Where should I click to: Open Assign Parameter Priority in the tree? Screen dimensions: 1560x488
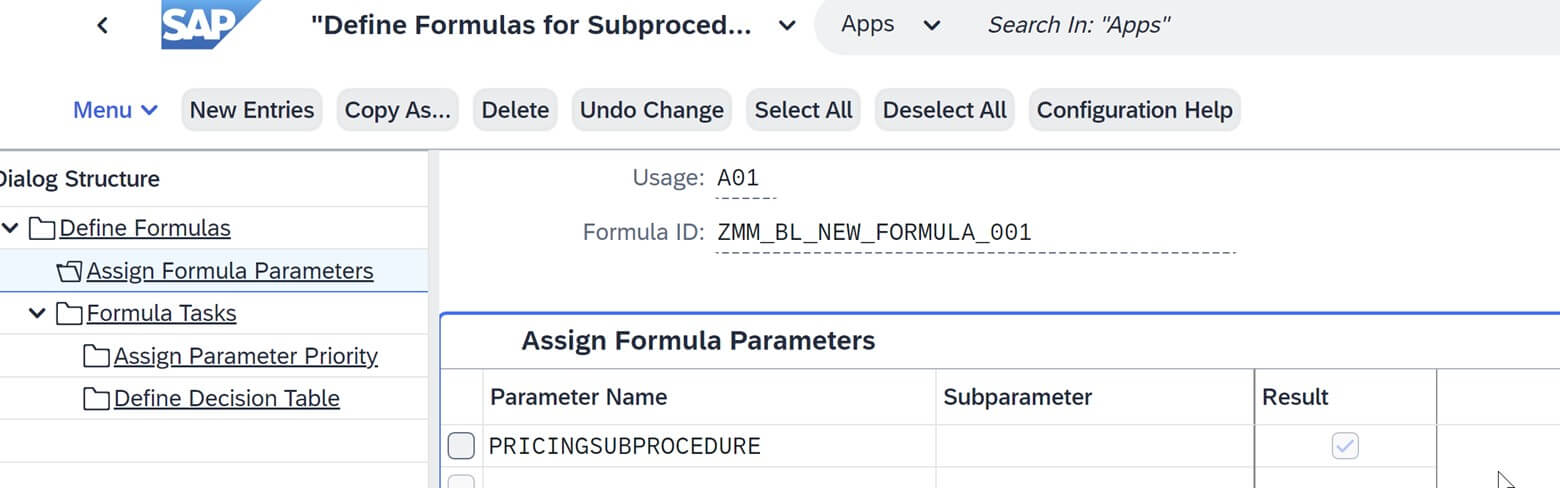click(245, 357)
